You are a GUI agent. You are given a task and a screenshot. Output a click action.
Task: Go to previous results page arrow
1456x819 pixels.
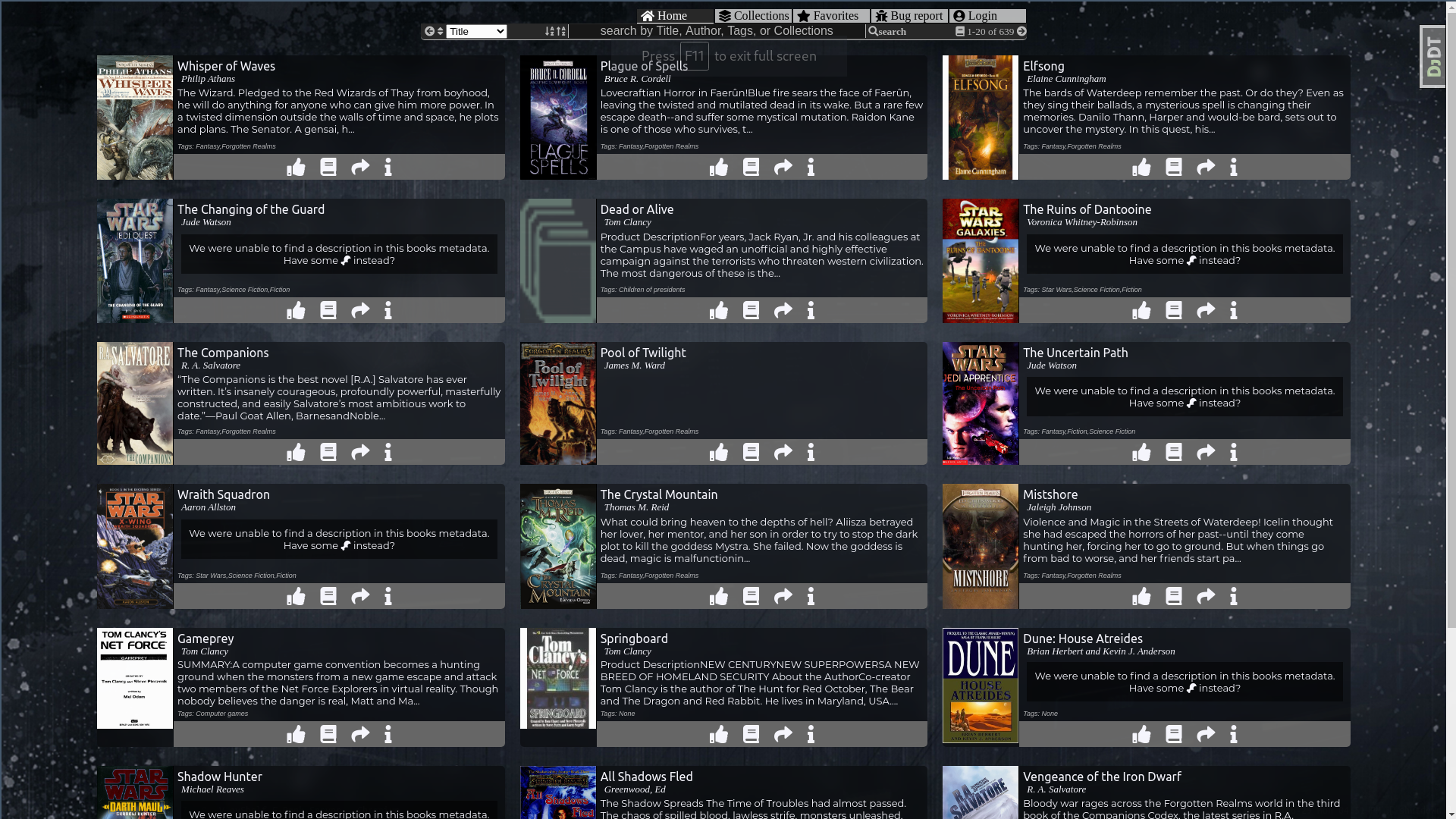(429, 32)
